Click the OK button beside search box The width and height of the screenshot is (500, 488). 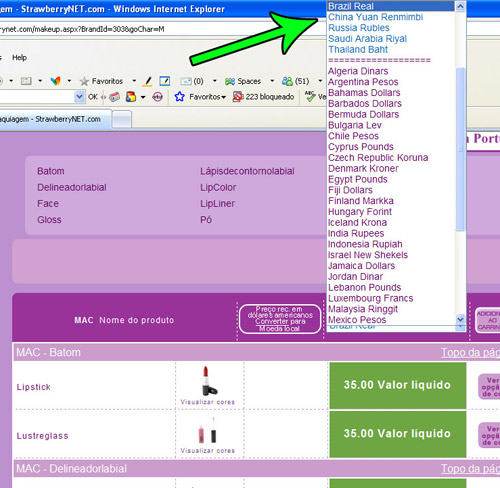93,97
